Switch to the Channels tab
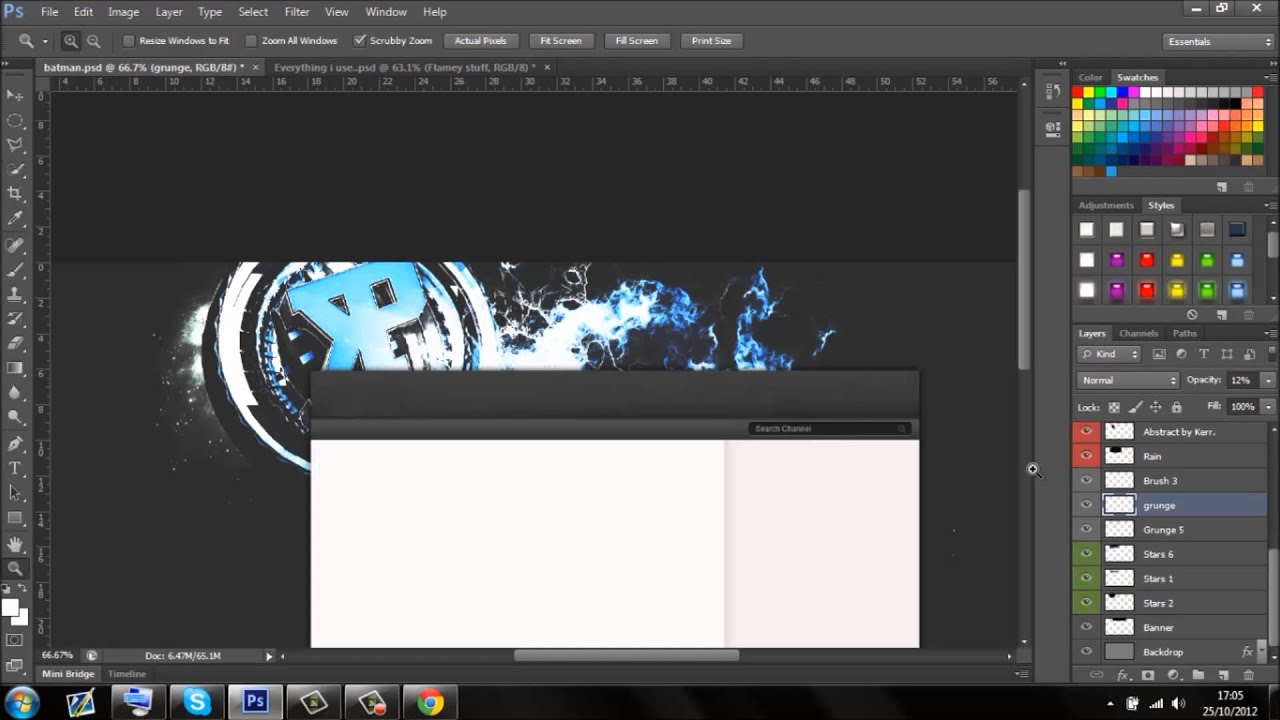 tap(1138, 333)
